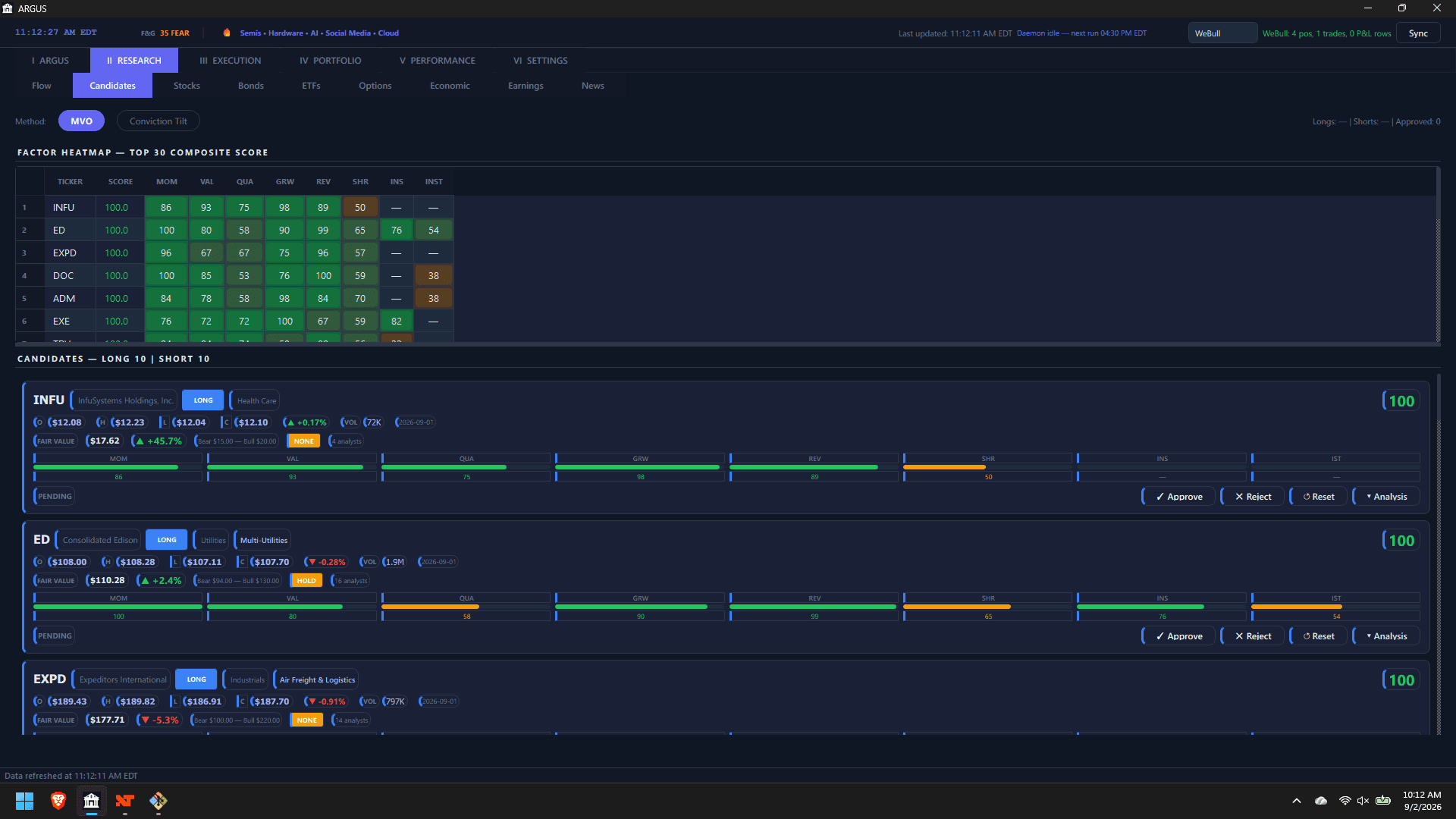This screenshot has width=1456, height=819.
Task: Click the Multi-Utilities tag on the ED card
Action: pos(263,540)
